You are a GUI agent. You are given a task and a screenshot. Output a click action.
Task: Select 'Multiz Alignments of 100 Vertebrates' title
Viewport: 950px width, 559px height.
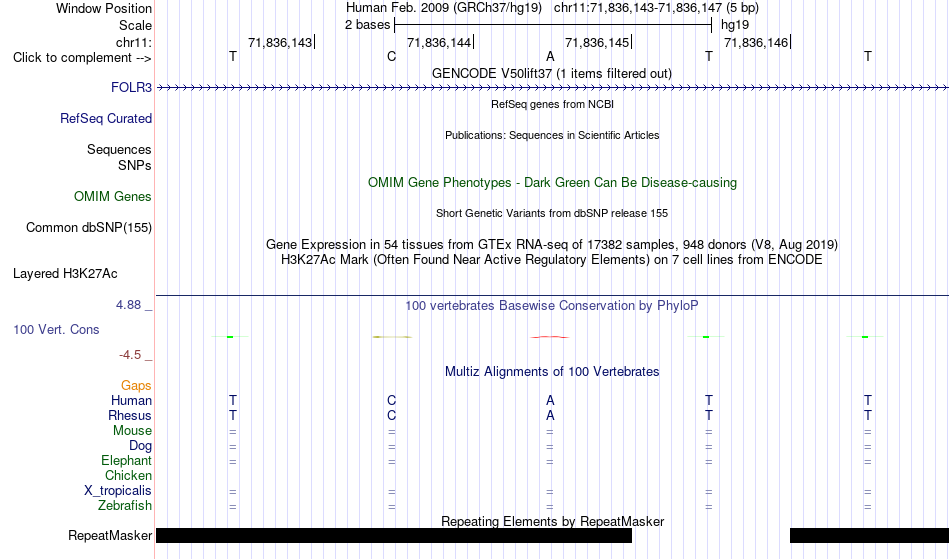click(x=552, y=371)
